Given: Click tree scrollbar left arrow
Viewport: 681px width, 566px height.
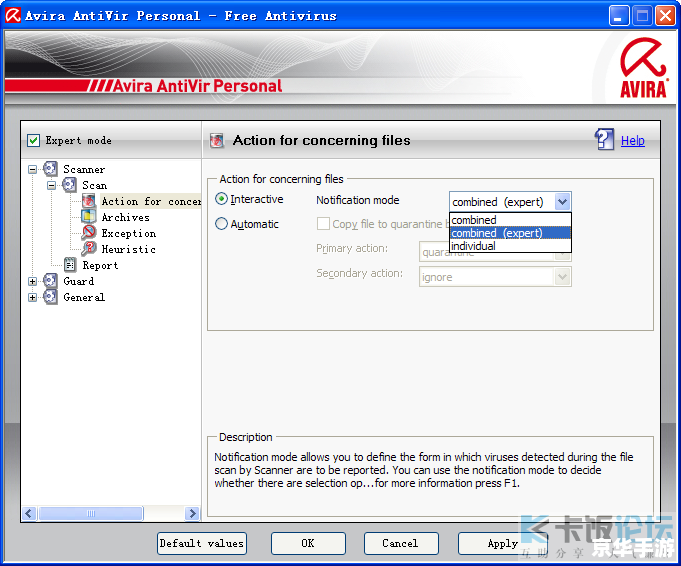Looking at the screenshot, I should click(x=29, y=513).
